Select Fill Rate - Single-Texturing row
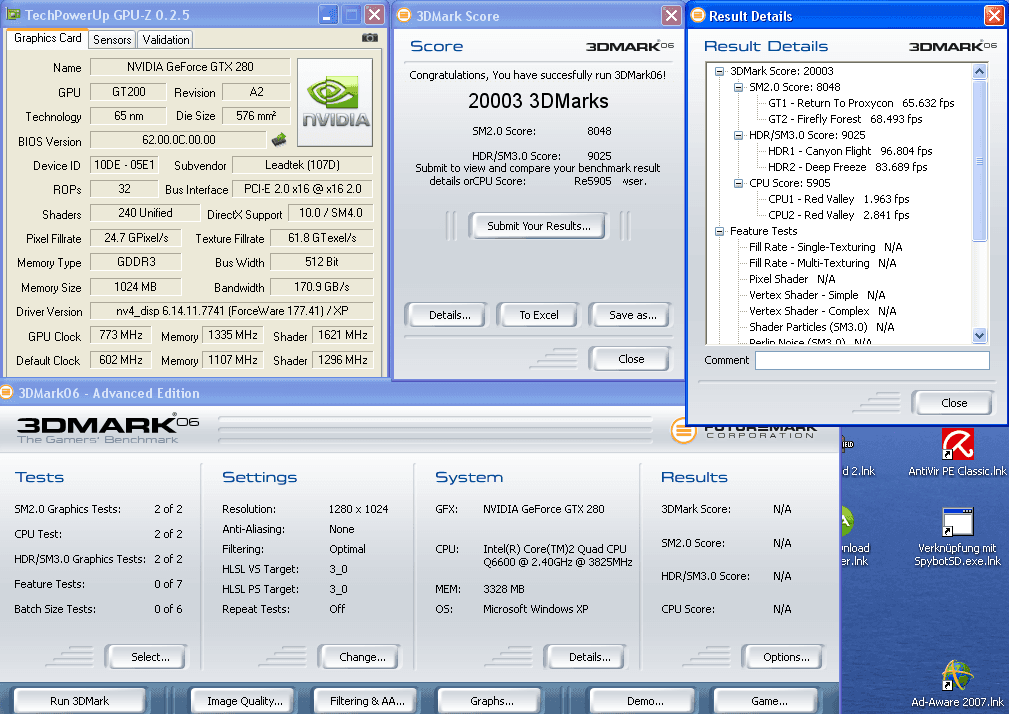 coord(826,248)
